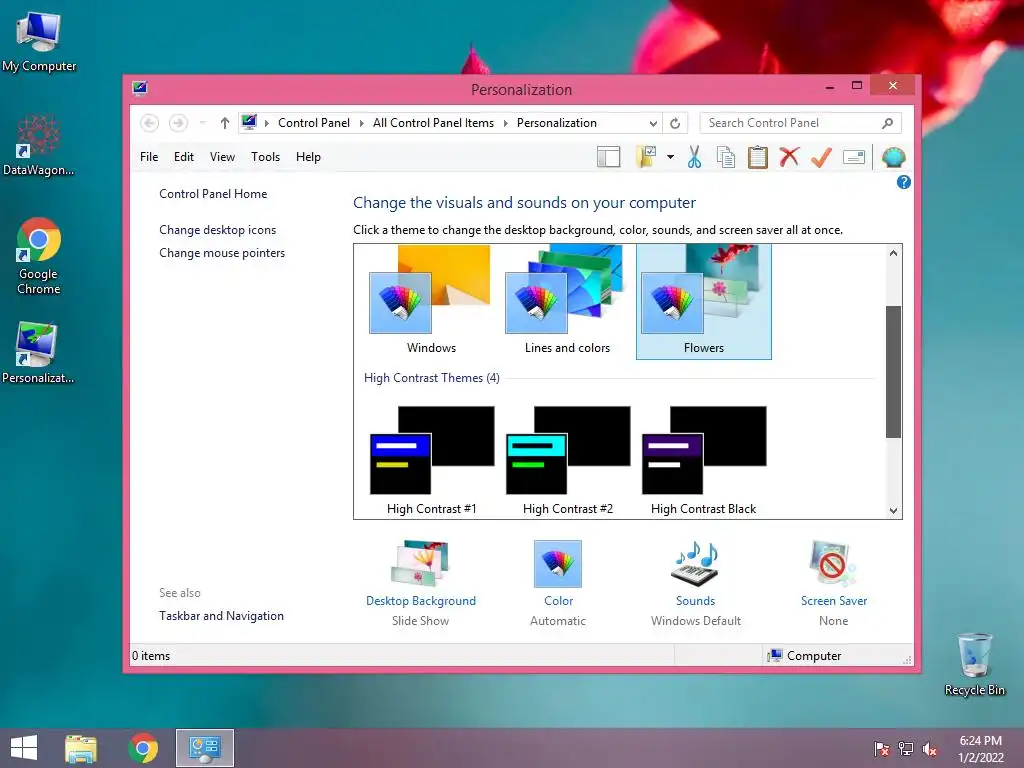Screen dimensions: 1024x768
Task: Click the Personalization desktop shortcut
Action: pyautogui.click(x=38, y=353)
